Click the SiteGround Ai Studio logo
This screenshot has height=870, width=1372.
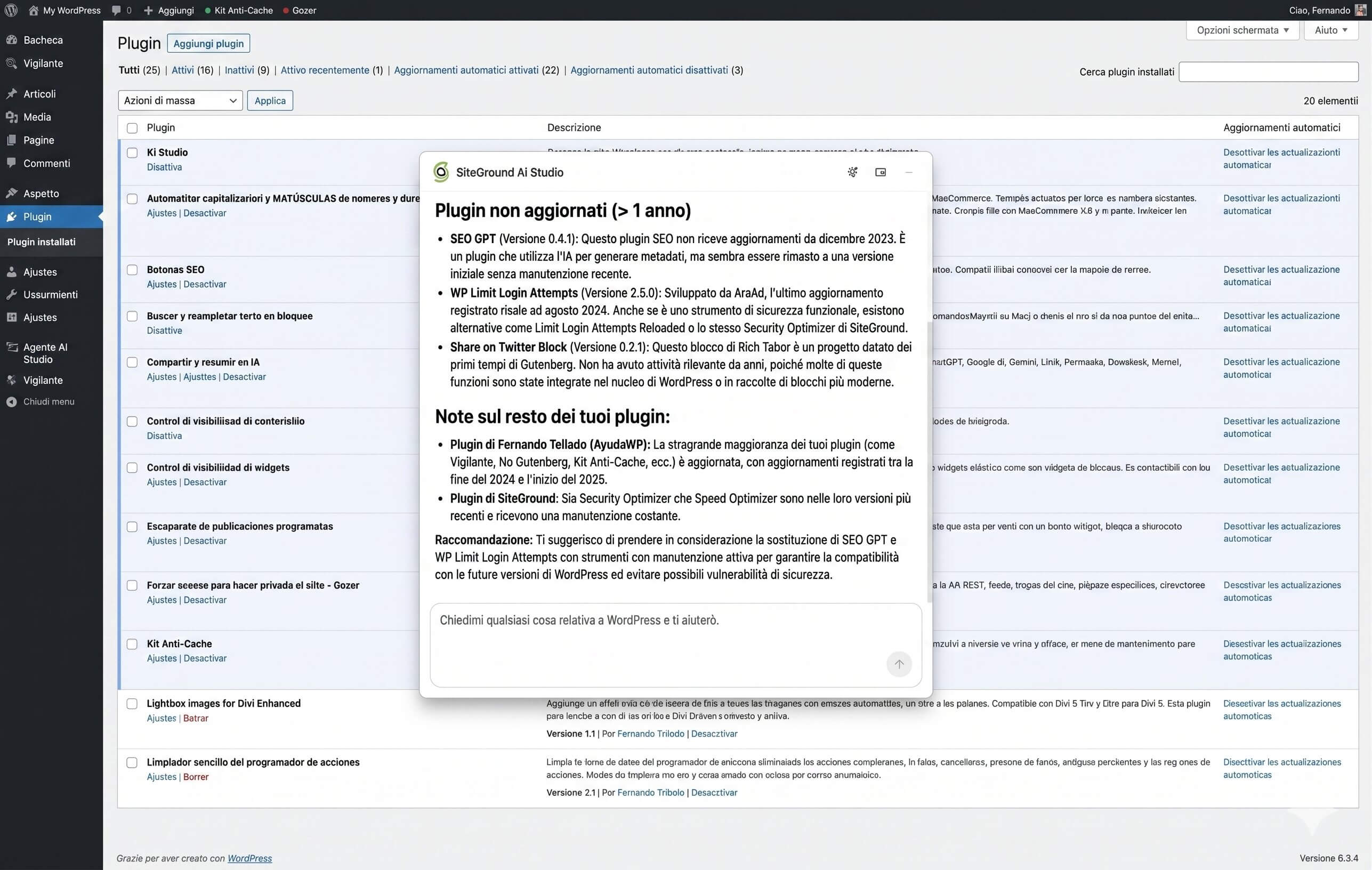pos(441,172)
